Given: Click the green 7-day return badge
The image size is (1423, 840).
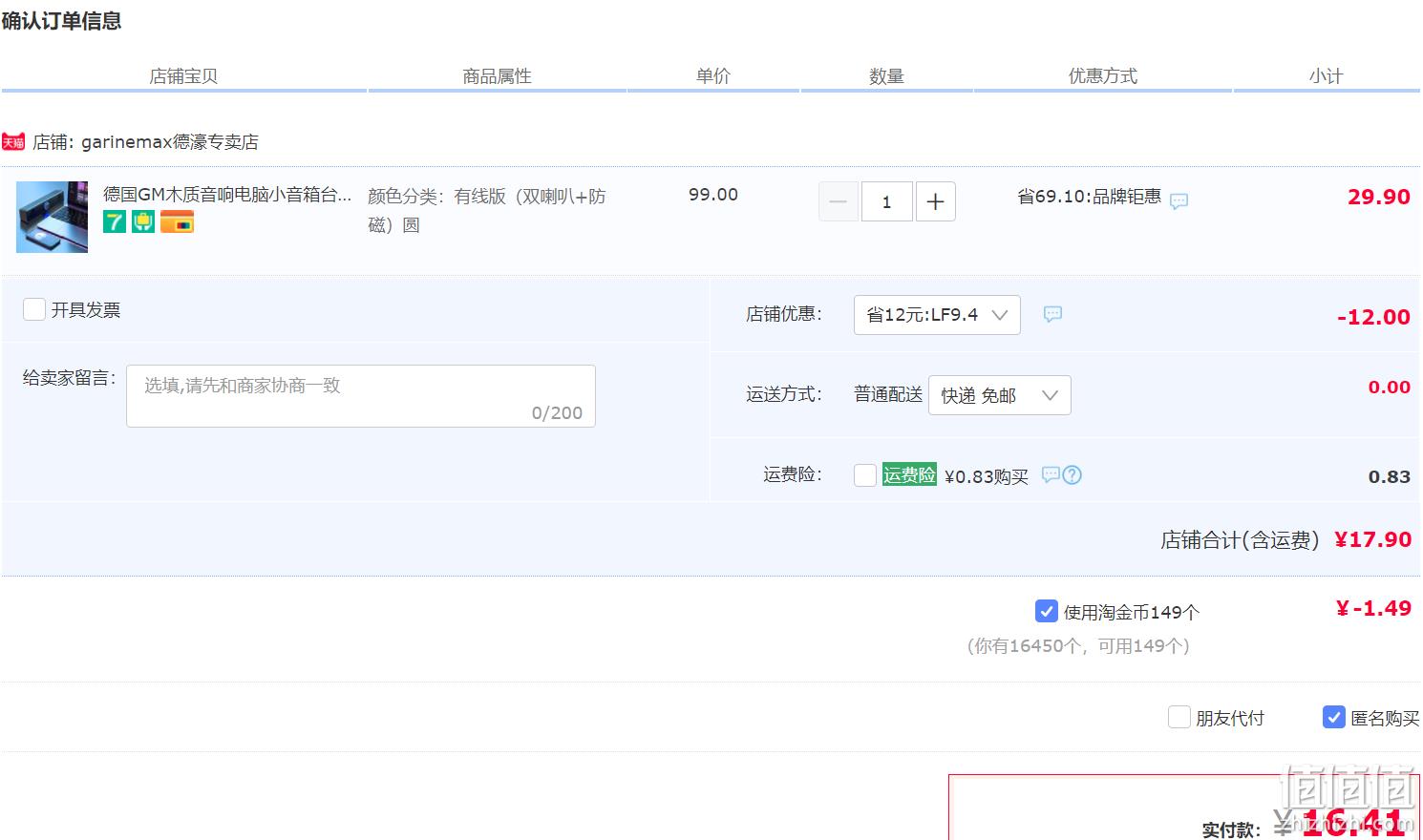Looking at the screenshot, I should (115, 222).
